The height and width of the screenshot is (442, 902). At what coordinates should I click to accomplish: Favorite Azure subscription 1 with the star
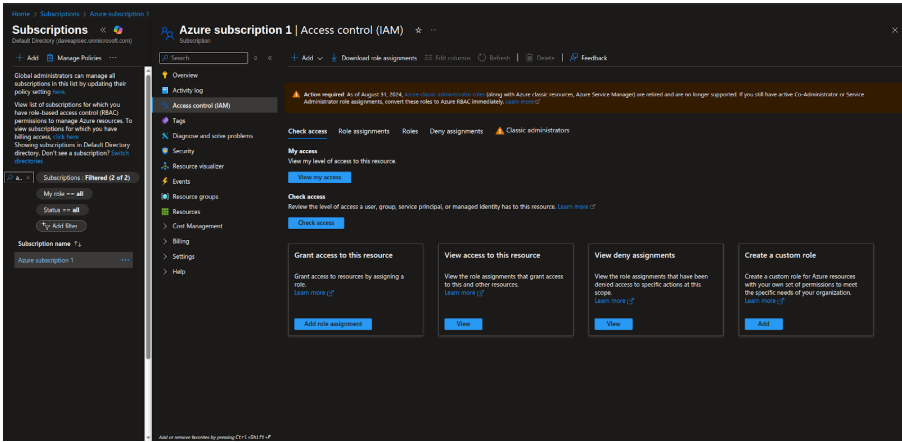coord(418,30)
